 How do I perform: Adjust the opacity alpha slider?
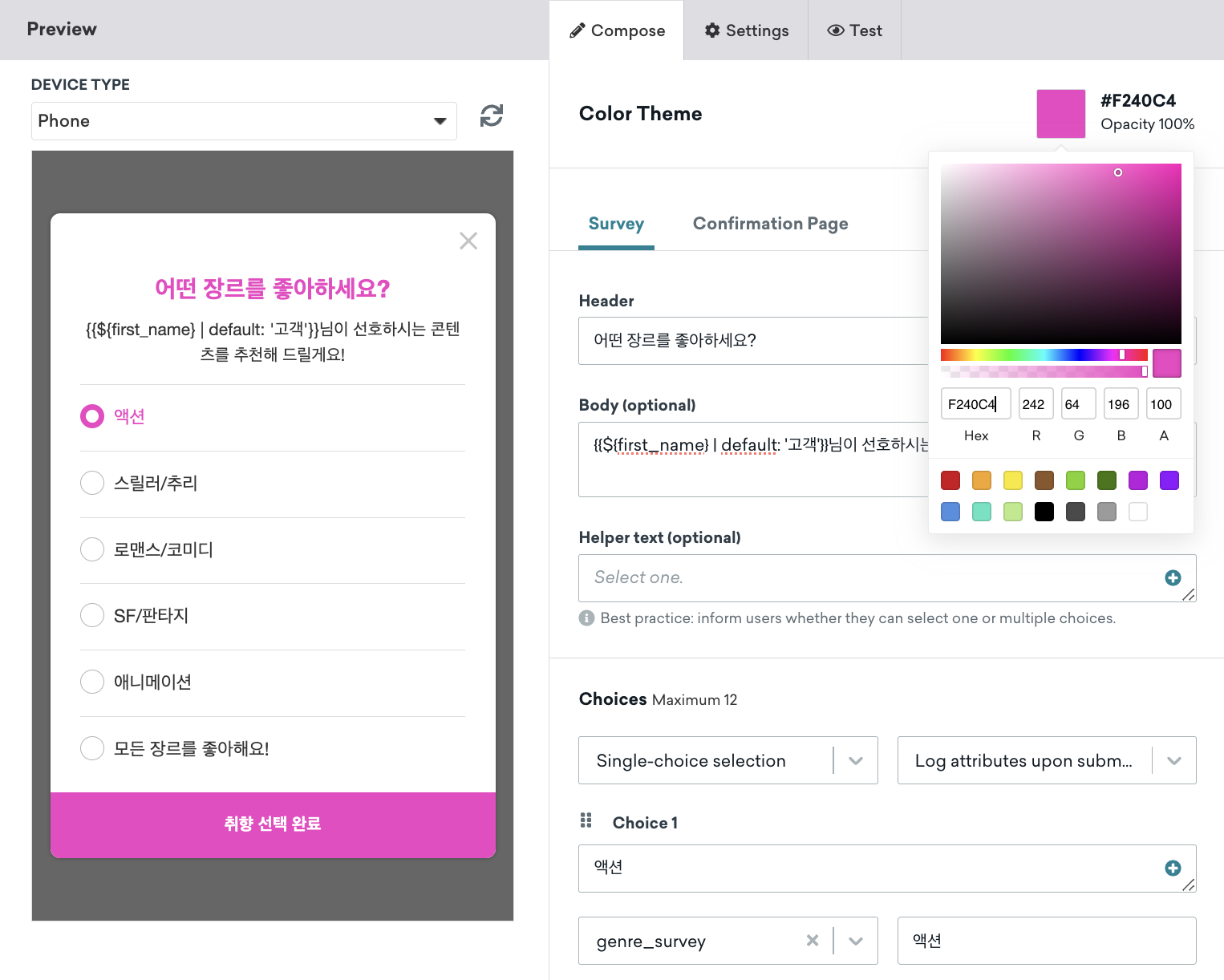[1044, 371]
